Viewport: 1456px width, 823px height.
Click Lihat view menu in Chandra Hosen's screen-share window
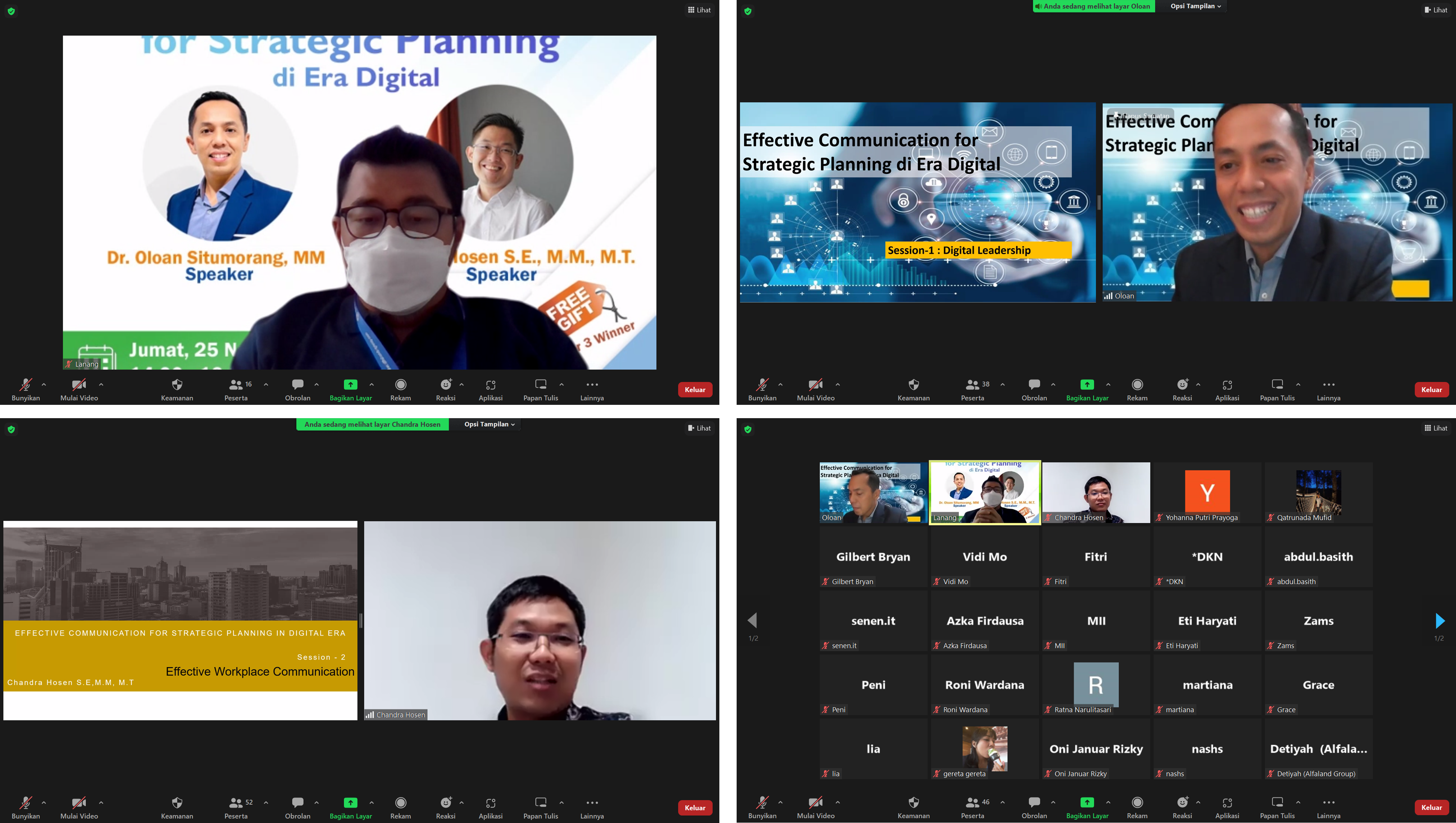699,428
